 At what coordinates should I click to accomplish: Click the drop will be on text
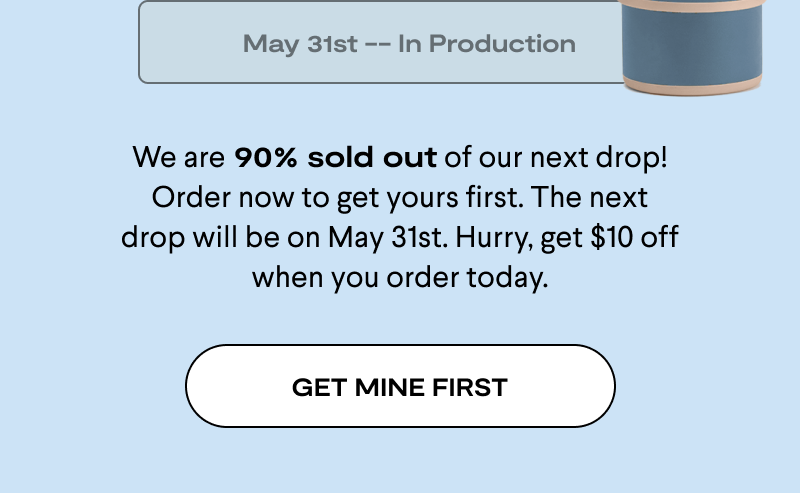click(x=220, y=238)
